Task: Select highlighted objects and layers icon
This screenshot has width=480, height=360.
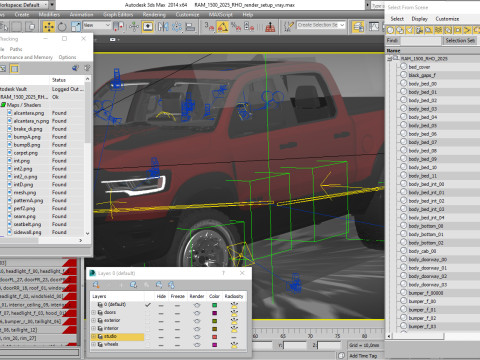Action: pos(134,285)
